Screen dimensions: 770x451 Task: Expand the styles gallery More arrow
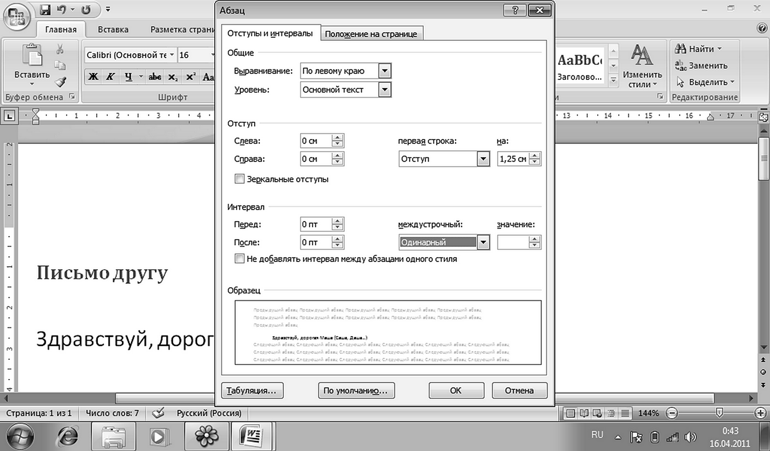(x=613, y=79)
